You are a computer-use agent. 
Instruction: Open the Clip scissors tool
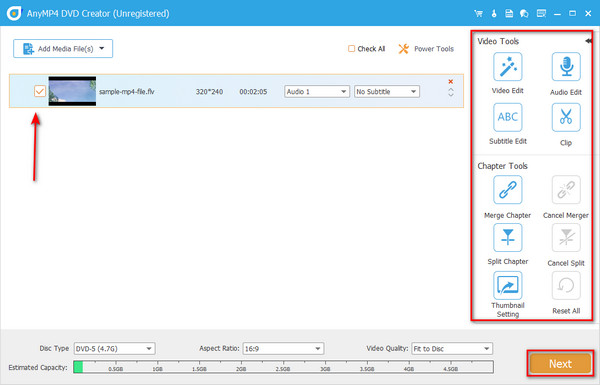tap(566, 117)
